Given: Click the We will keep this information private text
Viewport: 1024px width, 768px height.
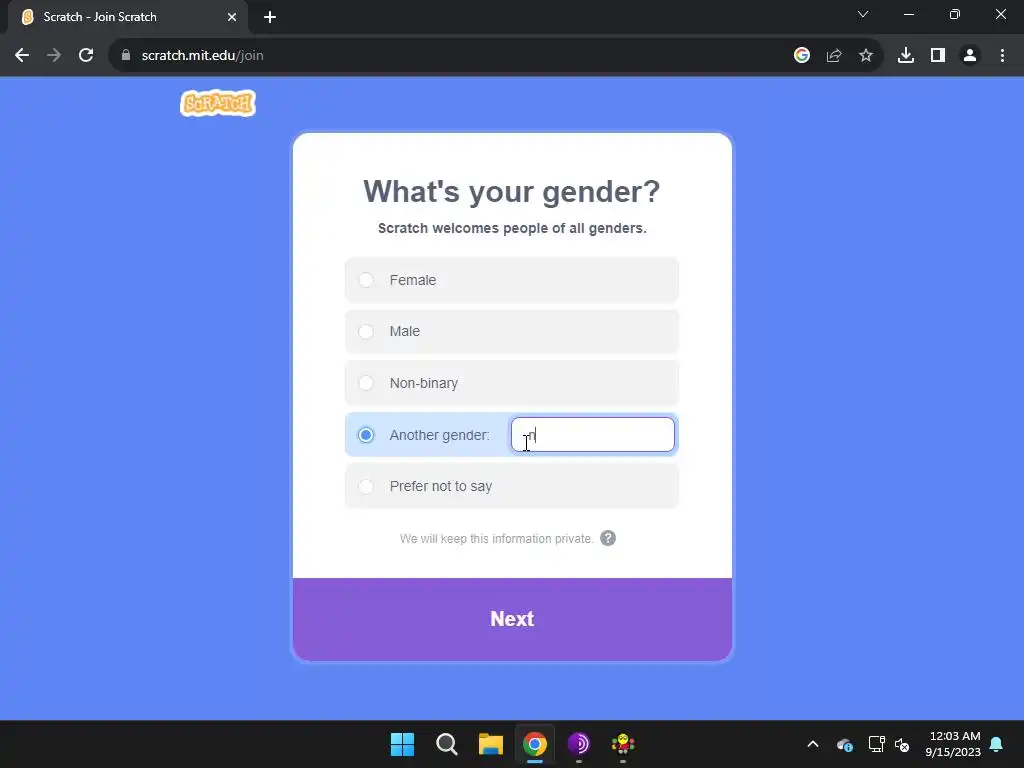Looking at the screenshot, I should tap(496, 539).
